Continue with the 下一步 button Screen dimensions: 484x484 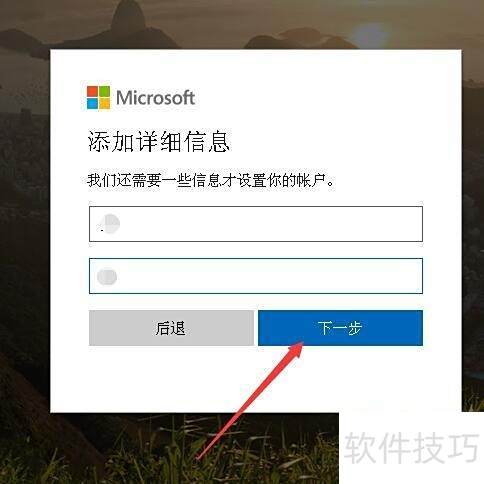[x=340, y=328]
